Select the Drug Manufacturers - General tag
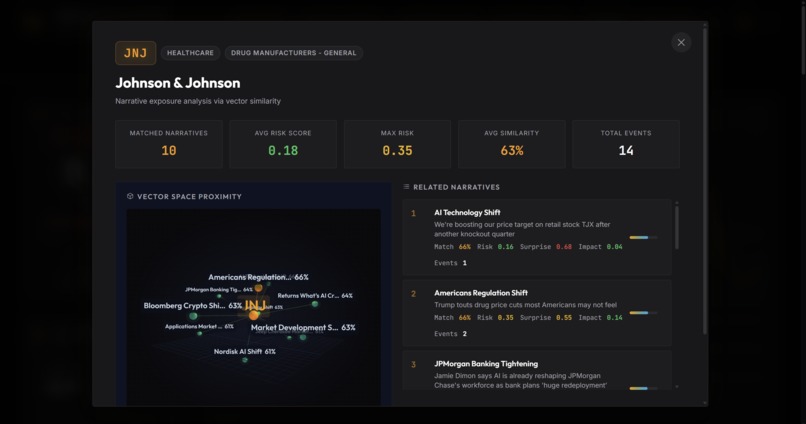The image size is (806, 424). 294,53
